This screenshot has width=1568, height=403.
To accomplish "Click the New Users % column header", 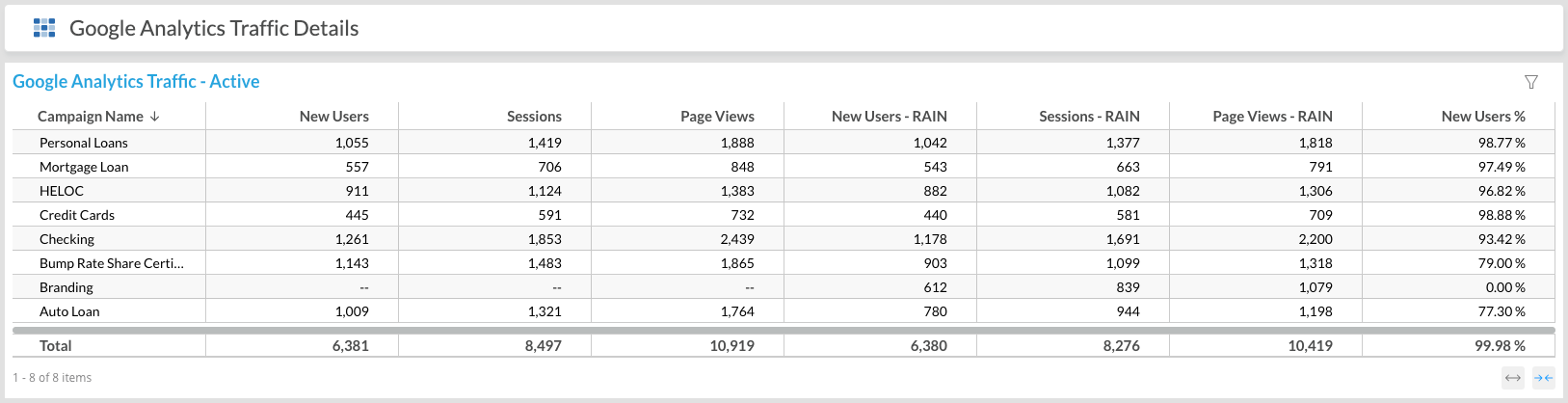I will point(1483,117).
